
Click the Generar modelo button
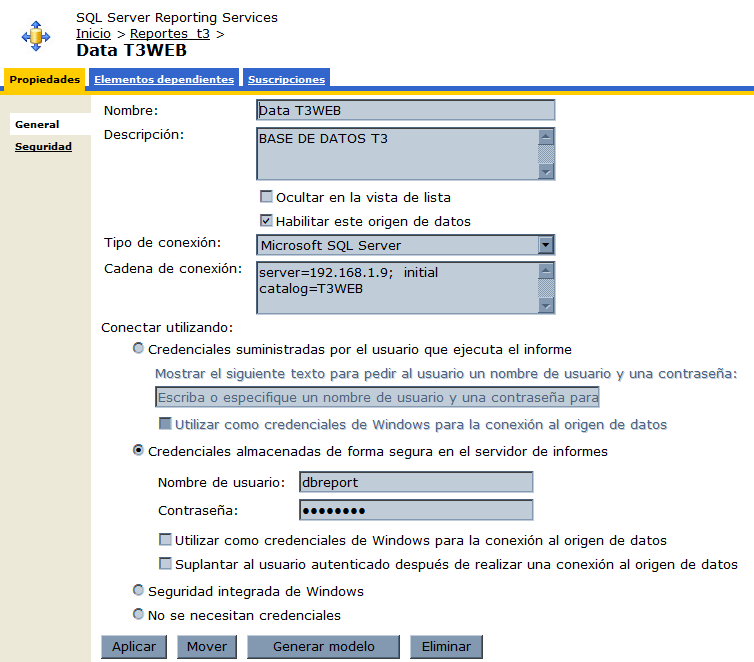click(324, 647)
